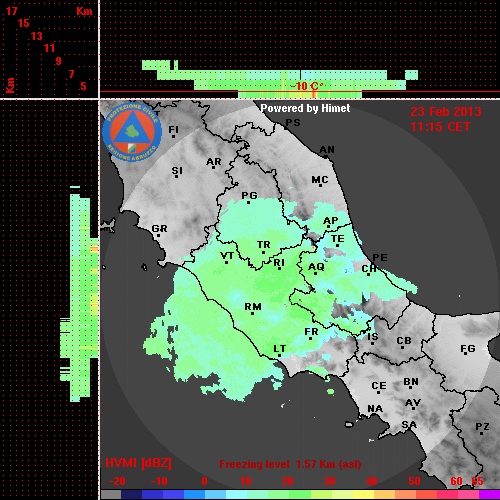This screenshot has width=500, height=500.
Task: Click the '11' km height scale label
Action: 49,48
